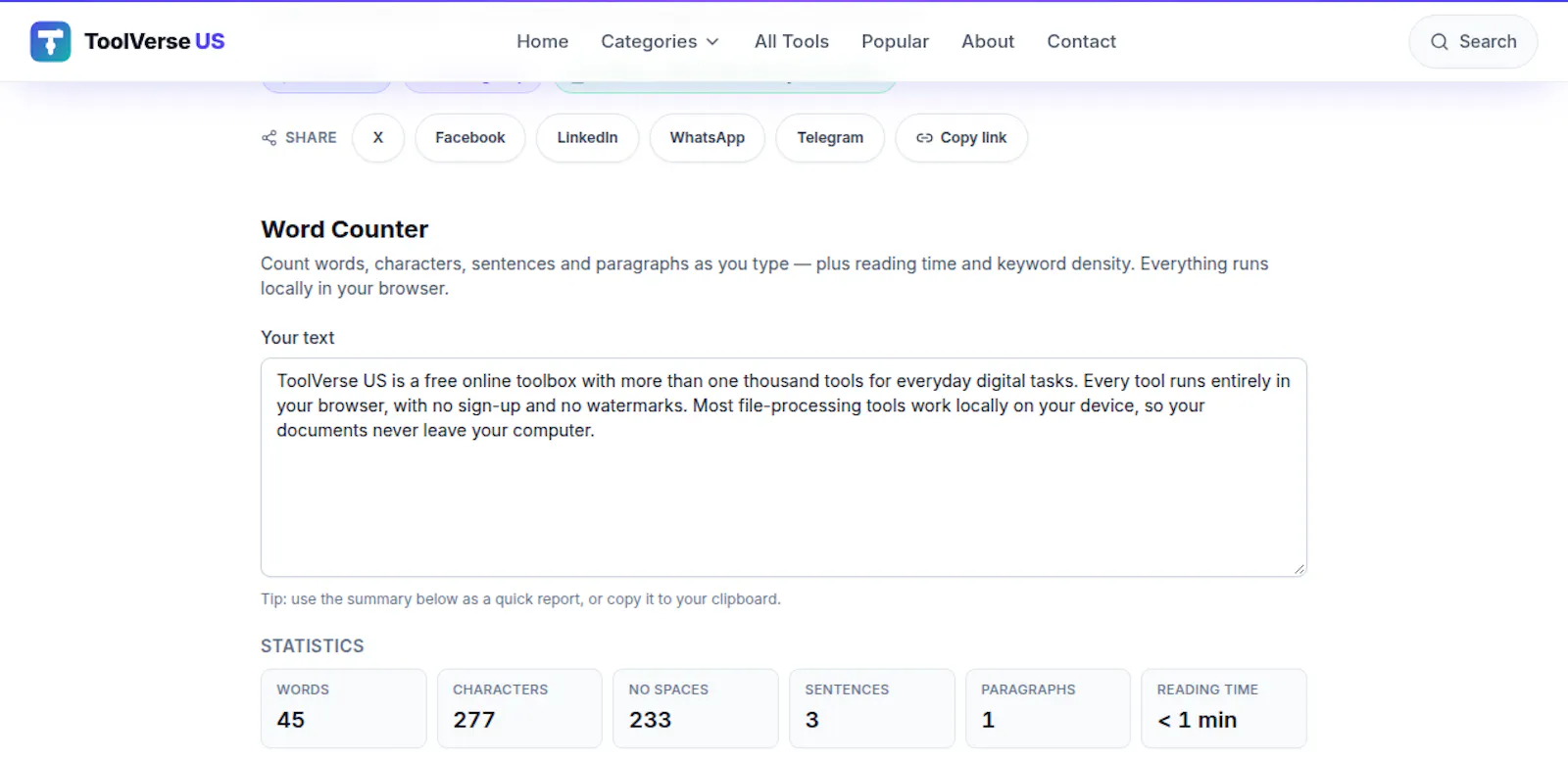Screen dimensions: 1568x761
Task: Expand the Categories dropdown chevron
Action: click(x=712, y=41)
